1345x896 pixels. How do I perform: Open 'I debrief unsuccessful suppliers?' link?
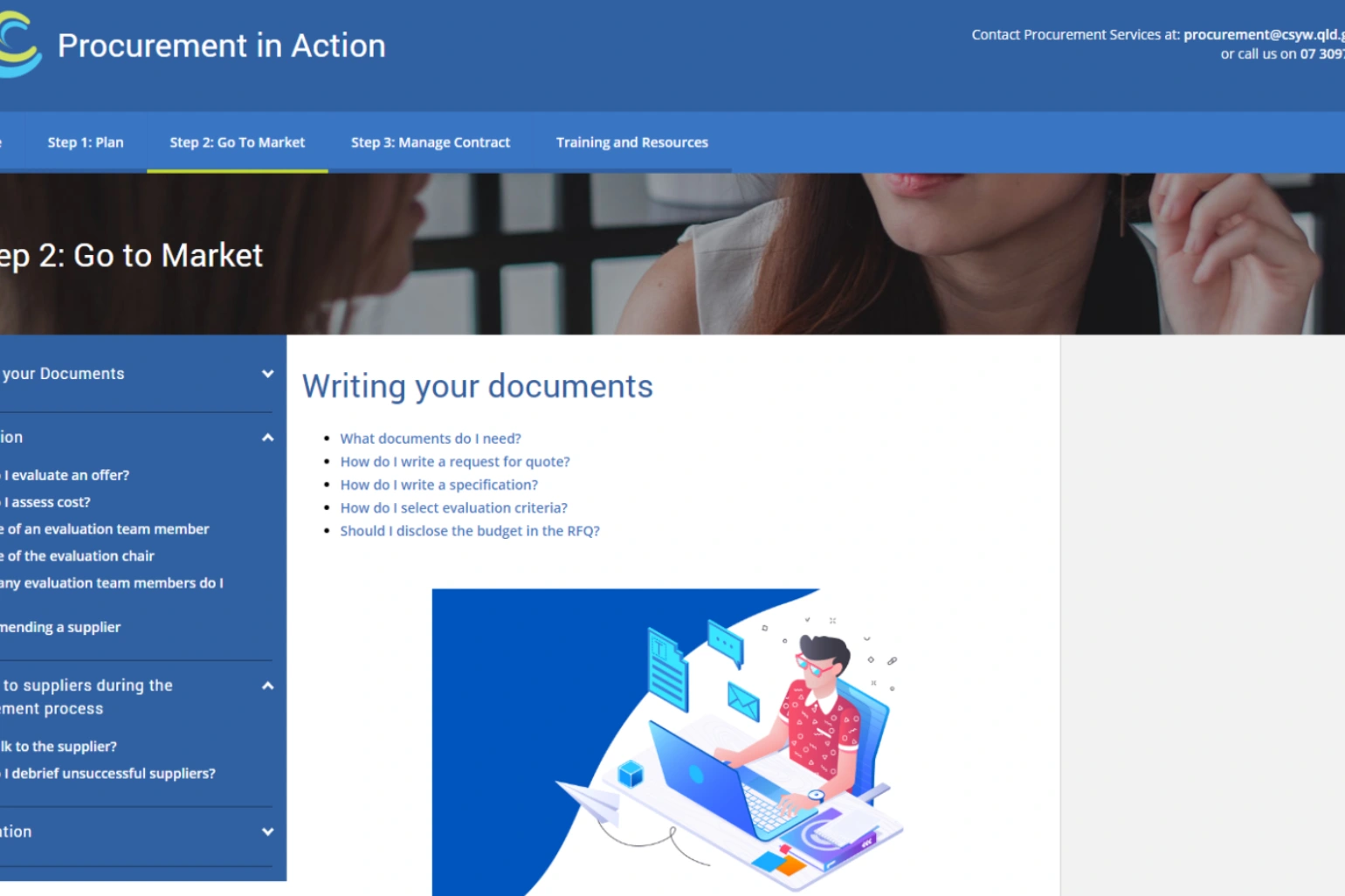click(107, 774)
